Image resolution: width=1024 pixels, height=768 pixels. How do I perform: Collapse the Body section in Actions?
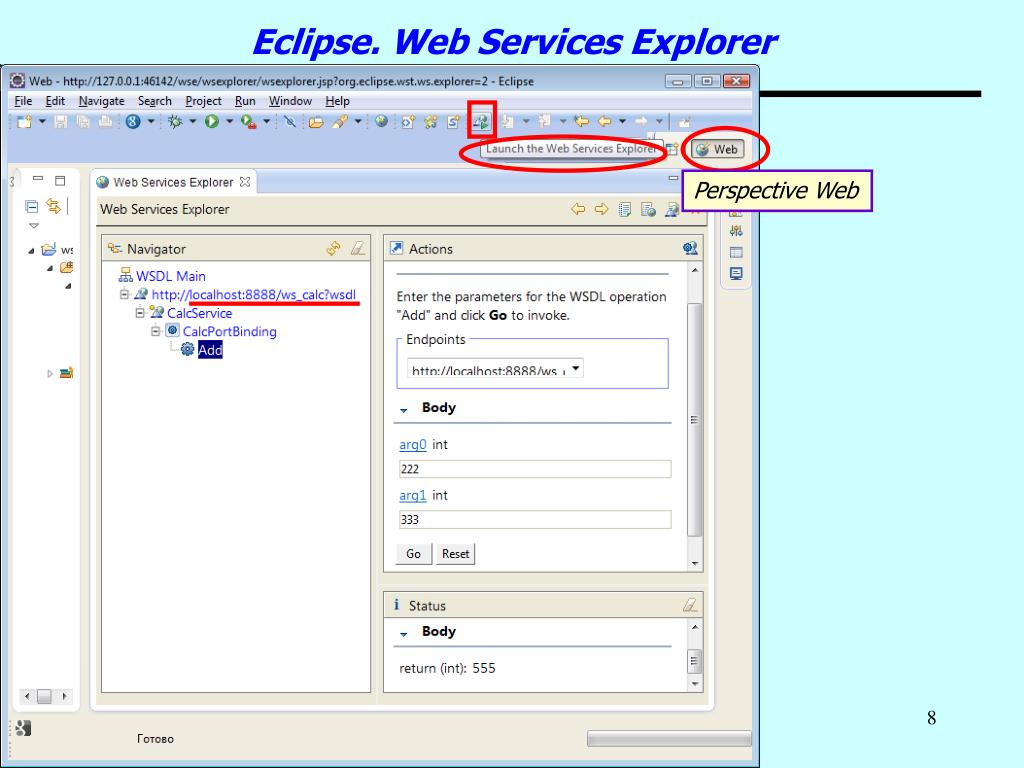[x=404, y=409]
